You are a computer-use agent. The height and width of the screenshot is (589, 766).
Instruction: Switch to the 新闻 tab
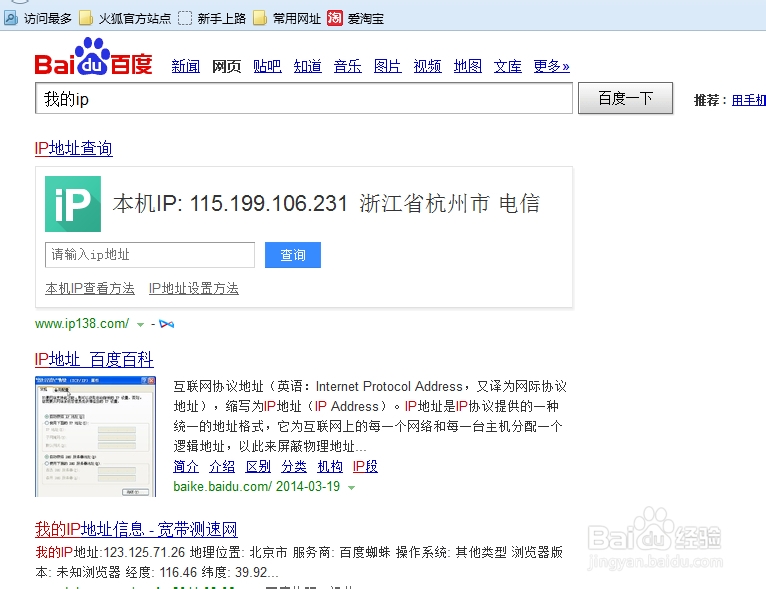pyautogui.click(x=186, y=66)
